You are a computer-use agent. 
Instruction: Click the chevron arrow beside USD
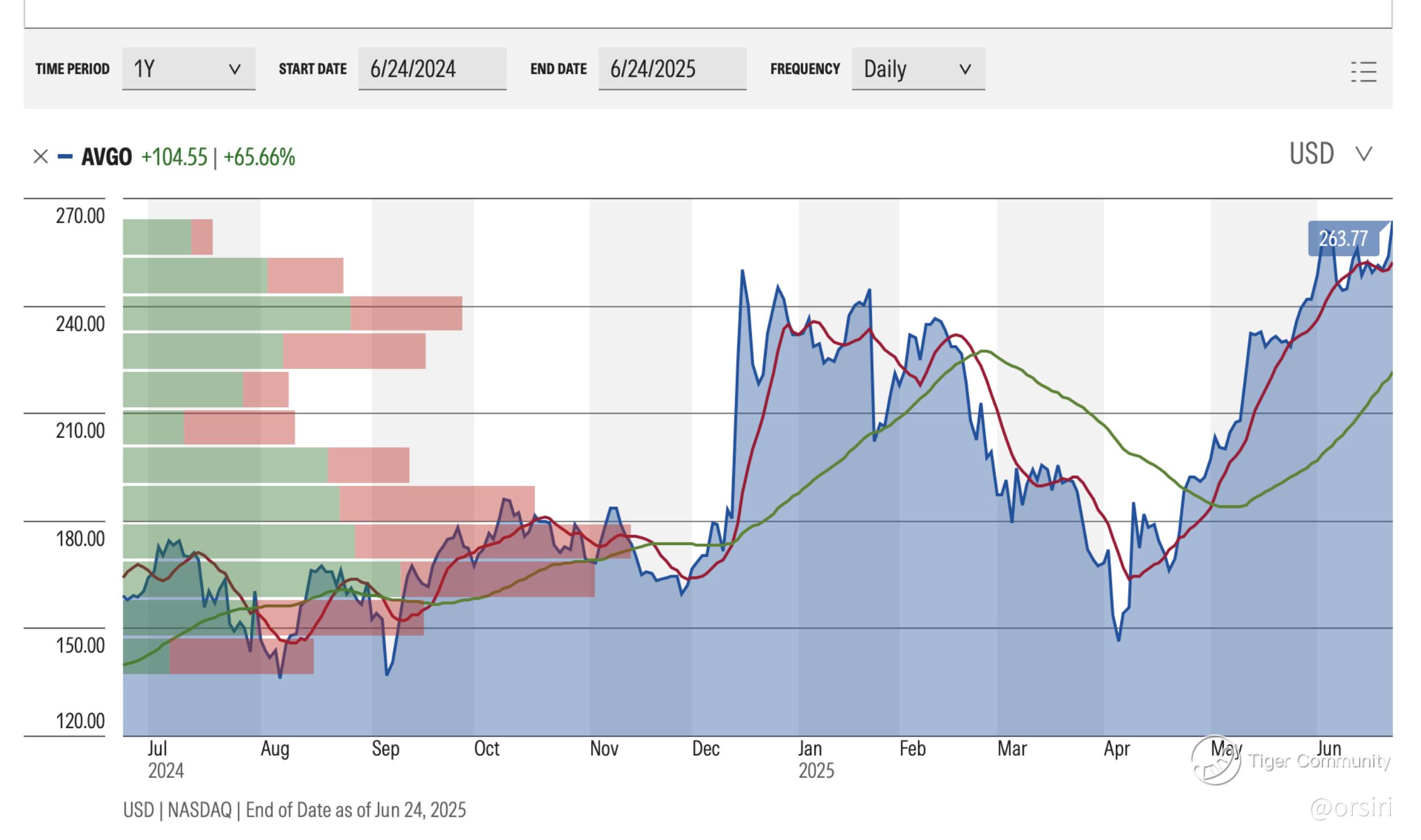1364,153
